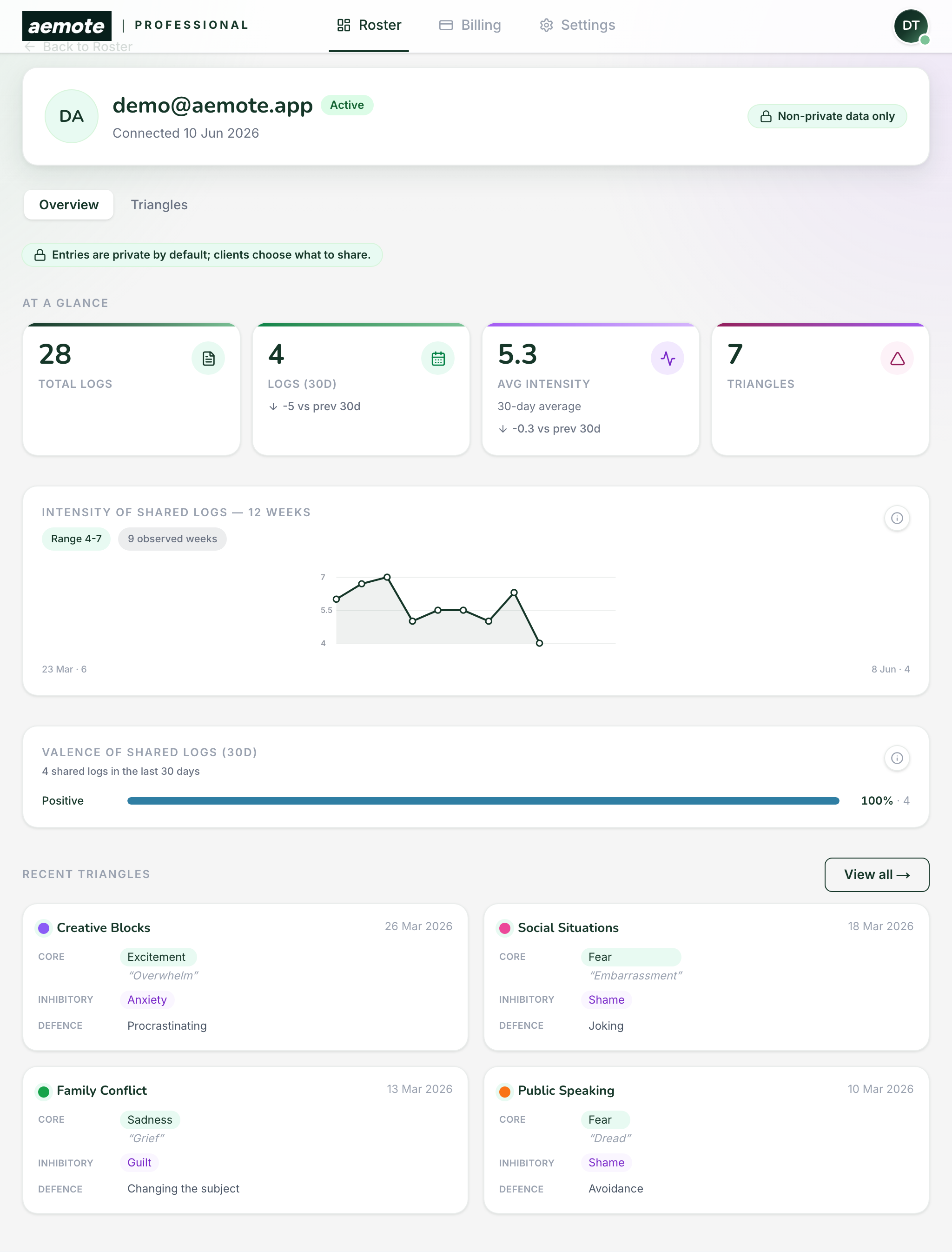Click the 'Joking' defence text
Viewport: 952px width, 1252px height.
click(606, 1026)
